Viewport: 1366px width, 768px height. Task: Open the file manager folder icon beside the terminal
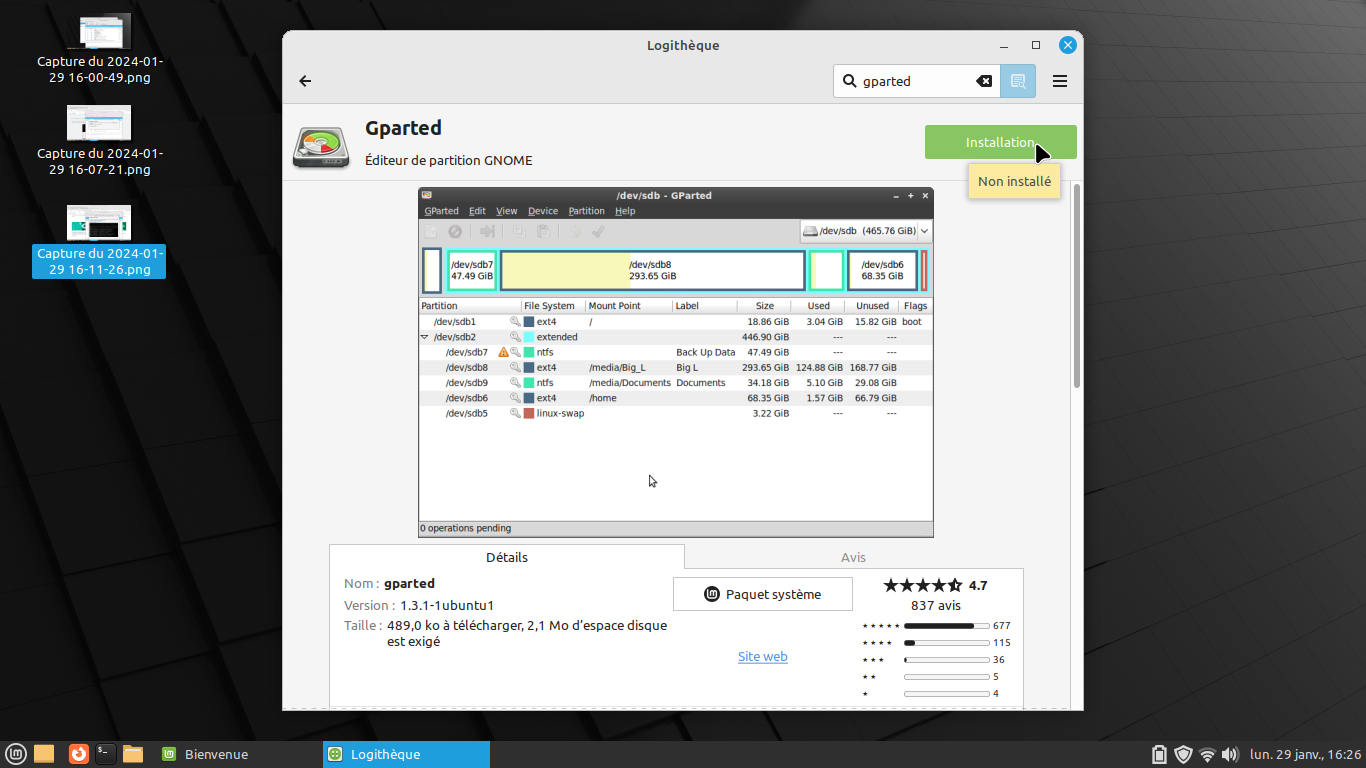(133, 754)
